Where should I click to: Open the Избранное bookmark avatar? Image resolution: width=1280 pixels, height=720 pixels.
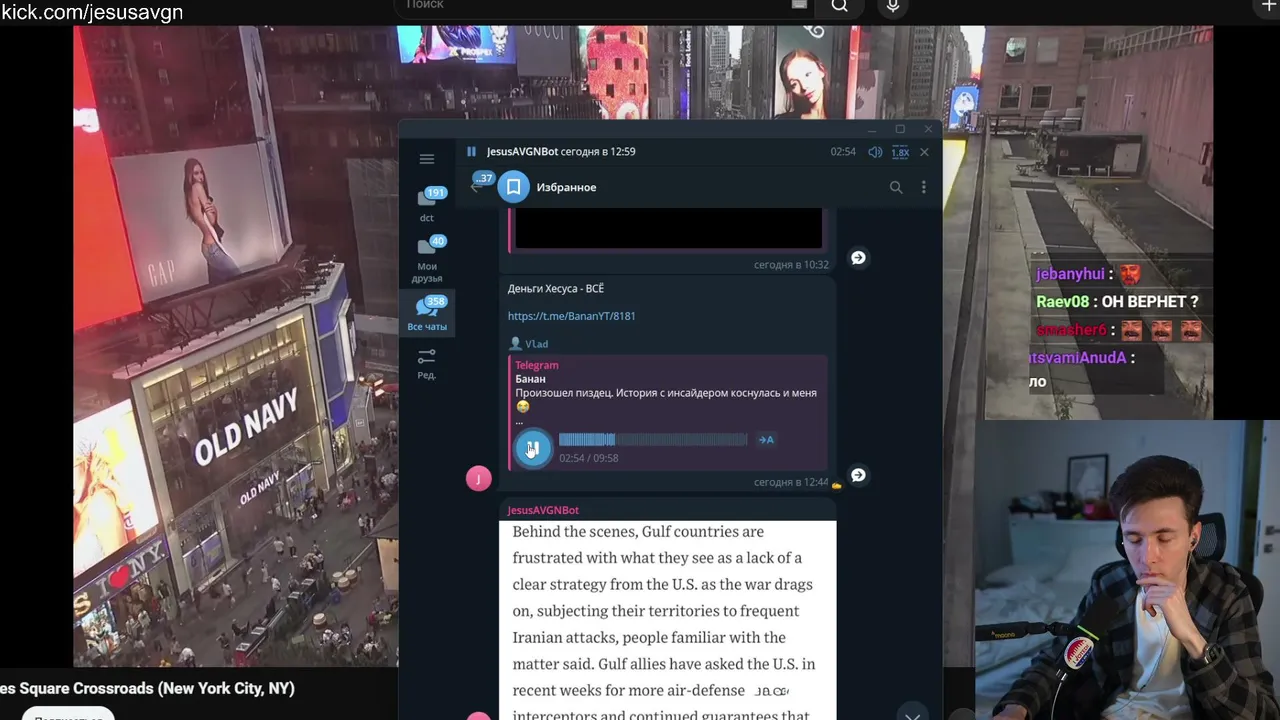click(513, 187)
